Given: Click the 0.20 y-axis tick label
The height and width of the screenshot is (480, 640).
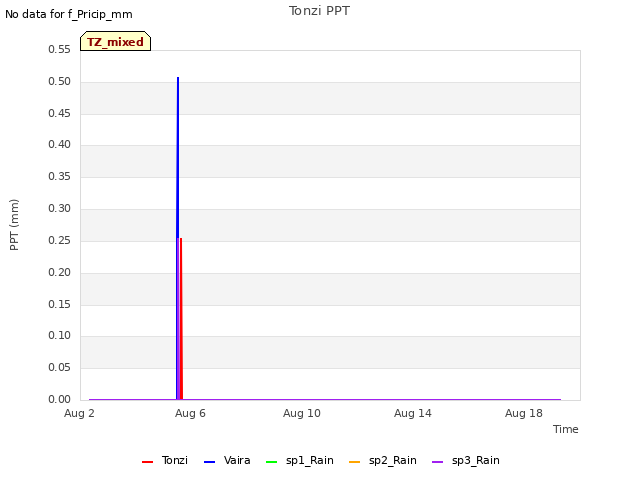Looking at the screenshot, I should (60, 272).
